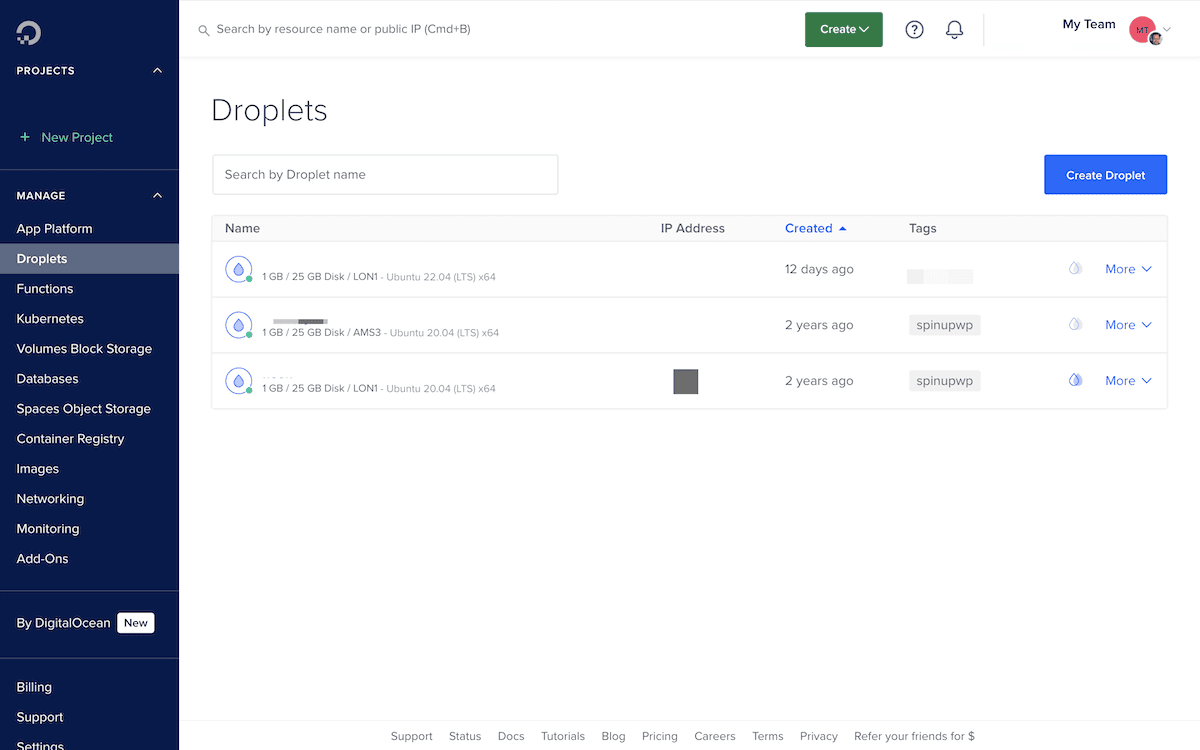Click the New Project link

pyautogui.click(x=67, y=137)
